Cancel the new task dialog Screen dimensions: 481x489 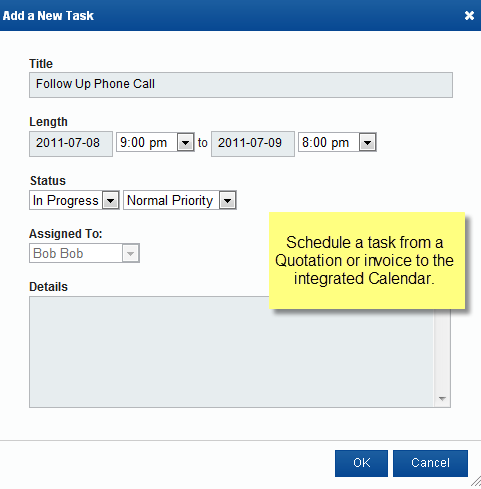(x=430, y=463)
